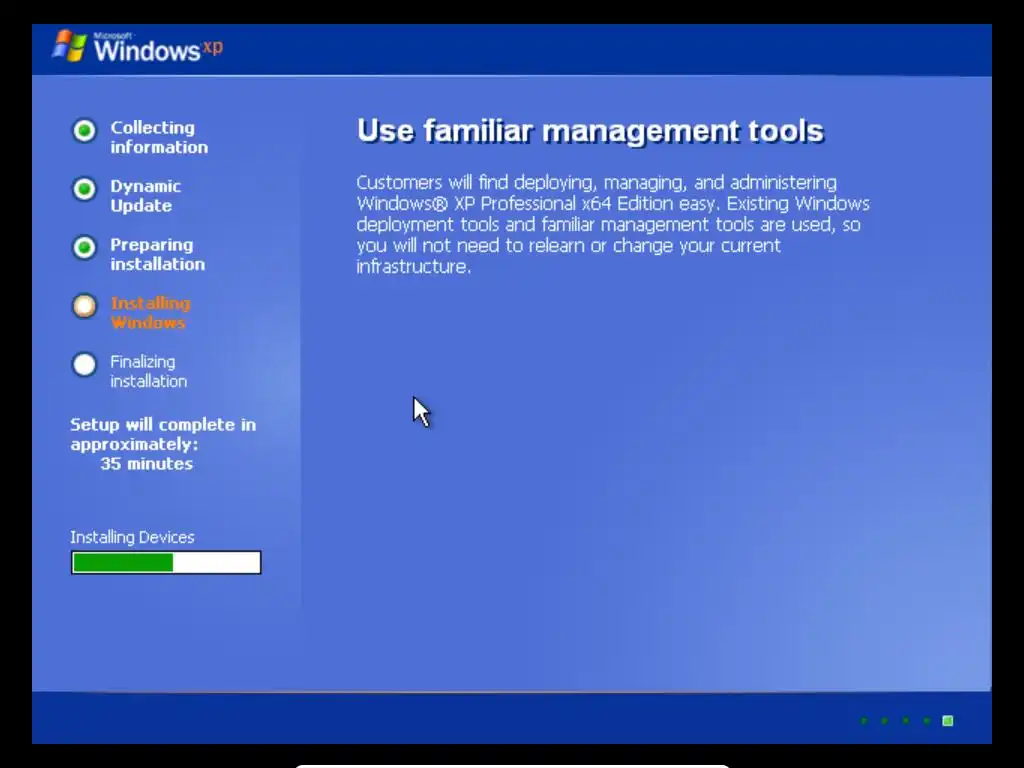Click the green Installing Devices progress bar
The image size is (1024, 768).
tap(166, 562)
